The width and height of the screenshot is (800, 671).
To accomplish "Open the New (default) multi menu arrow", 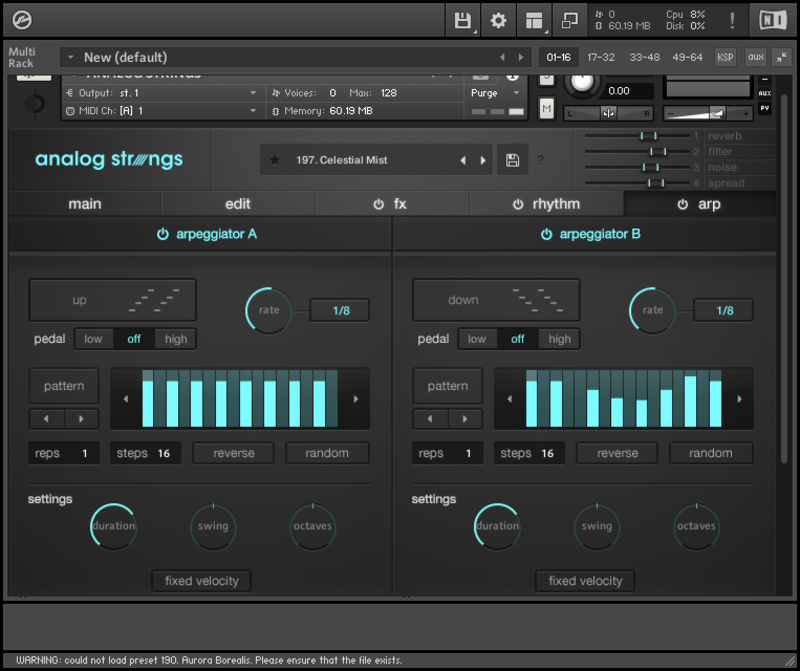I will [71, 57].
